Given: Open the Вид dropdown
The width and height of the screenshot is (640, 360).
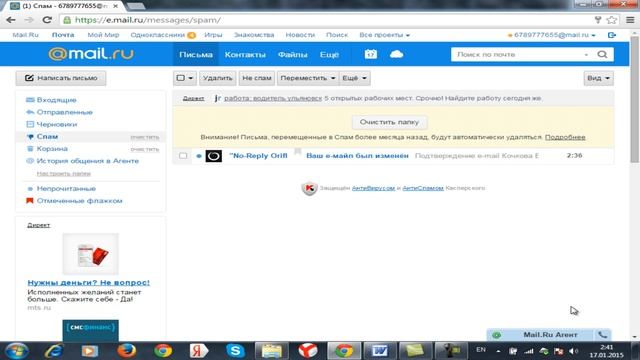Looking at the screenshot, I should (598, 78).
